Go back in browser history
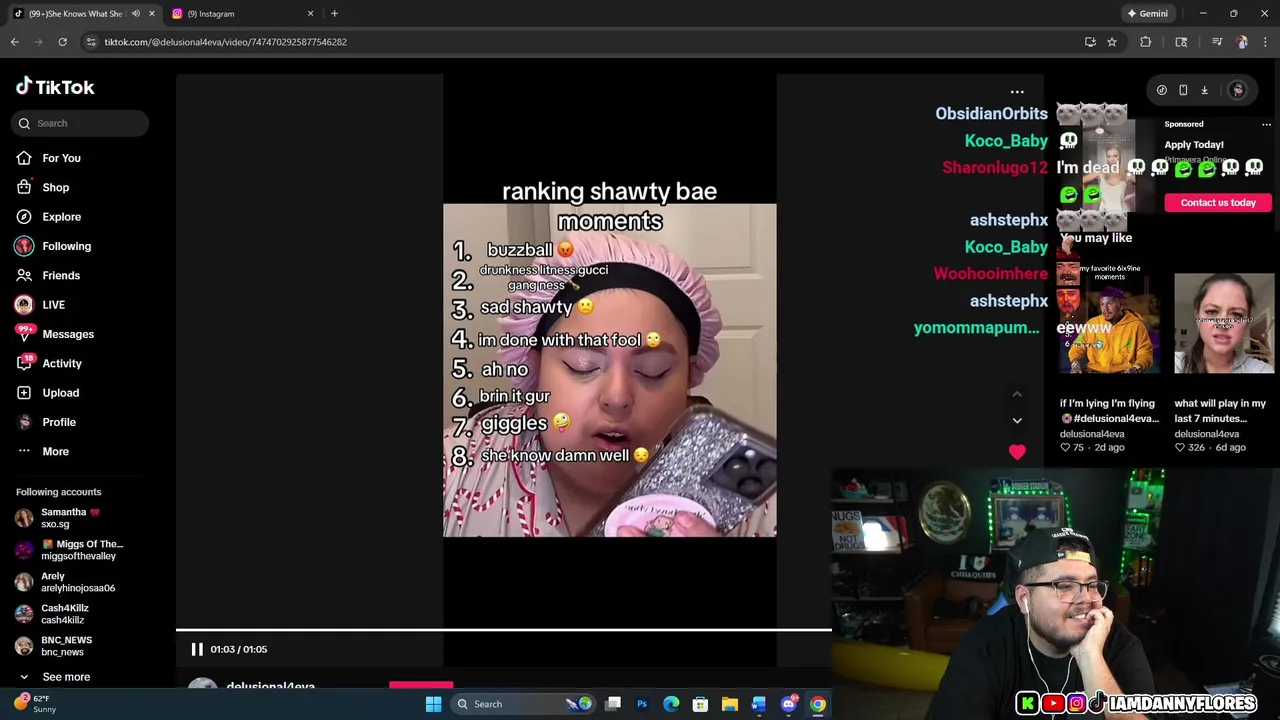Viewport: 1280px width, 720px height. pos(15,42)
